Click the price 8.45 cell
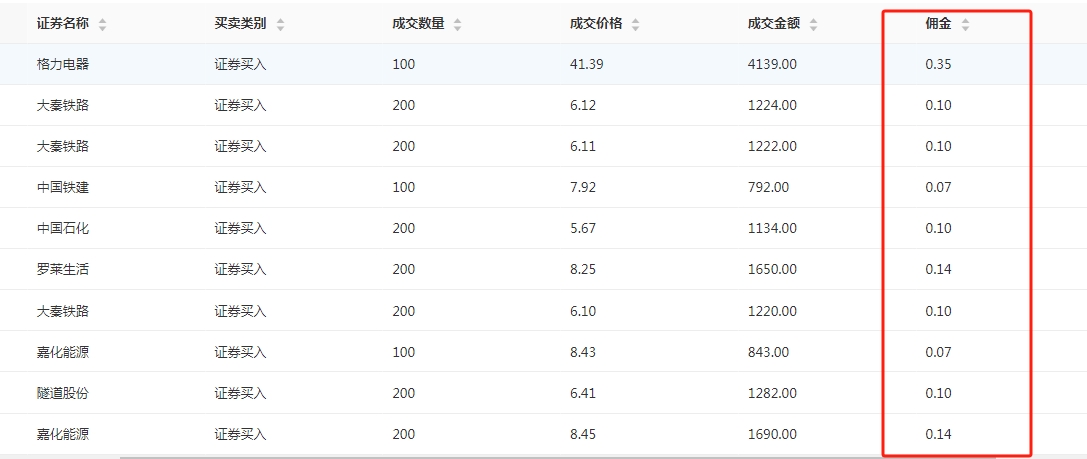The width and height of the screenshot is (1087, 459). pyautogui.click(x=583, y=435)
